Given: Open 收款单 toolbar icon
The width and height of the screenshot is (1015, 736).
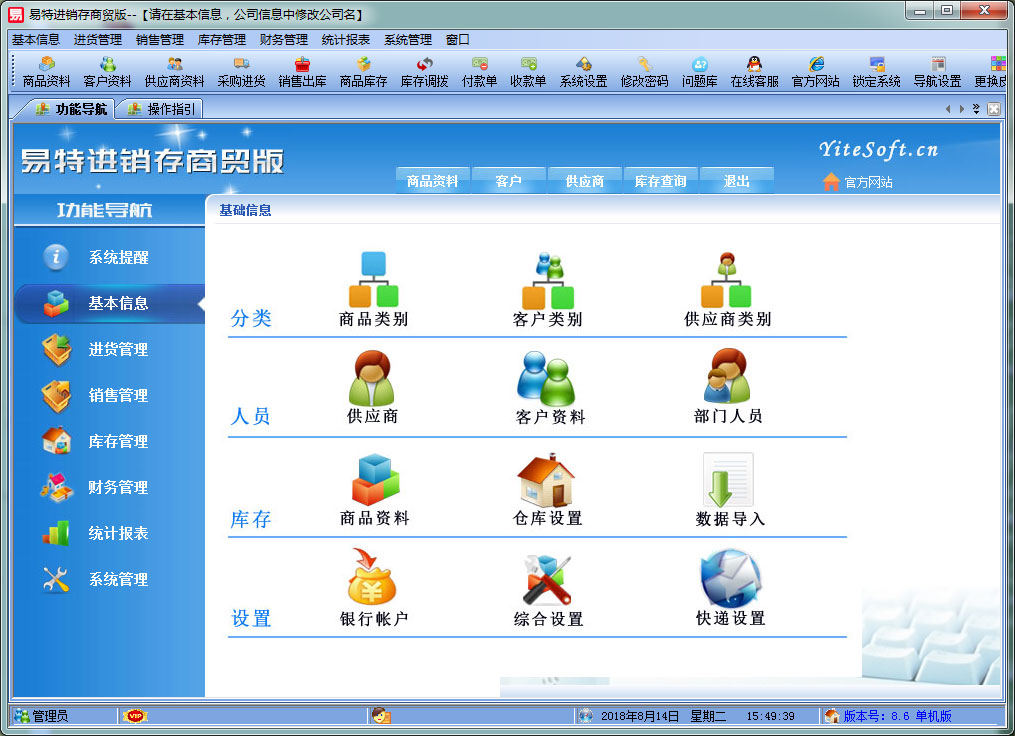Looking at the screenshot, I should point(528,72).
